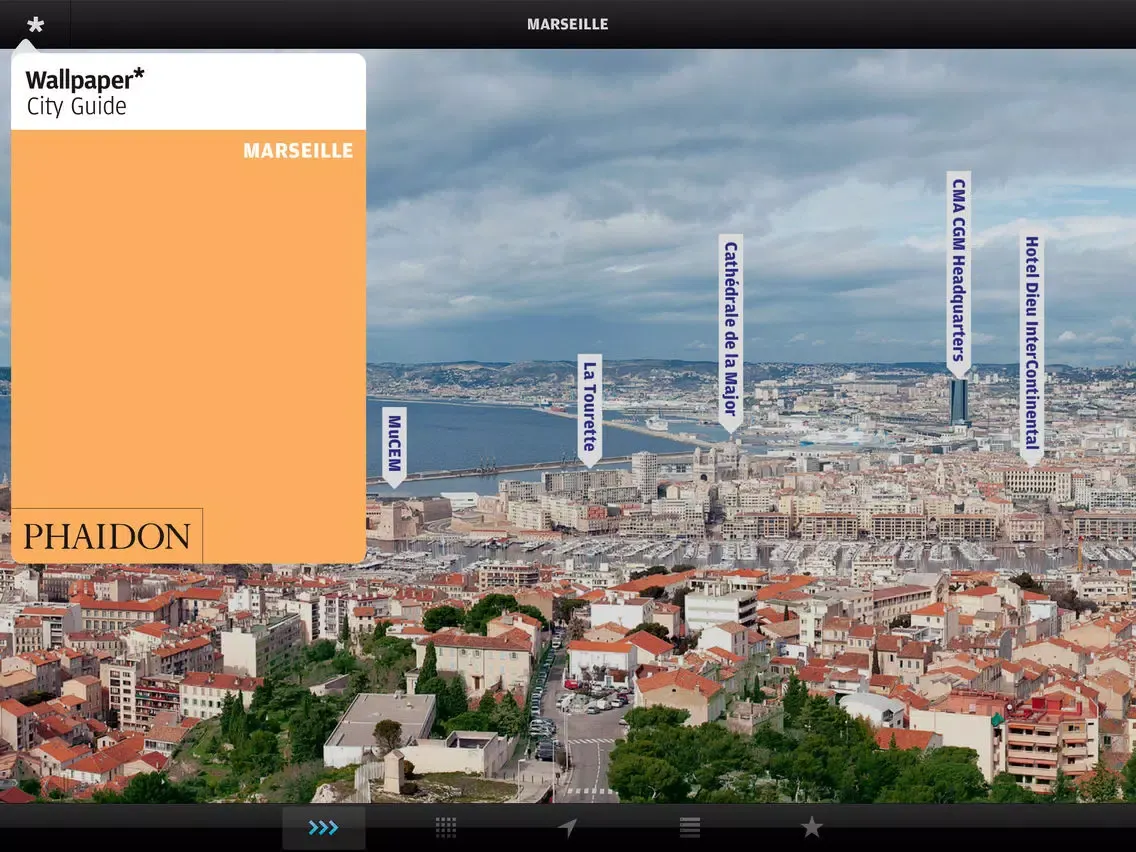Tap the white MARSEILLE text on cover
Image resolution: width=1136 pixels, height=852 pixels.
click(298, 151)
